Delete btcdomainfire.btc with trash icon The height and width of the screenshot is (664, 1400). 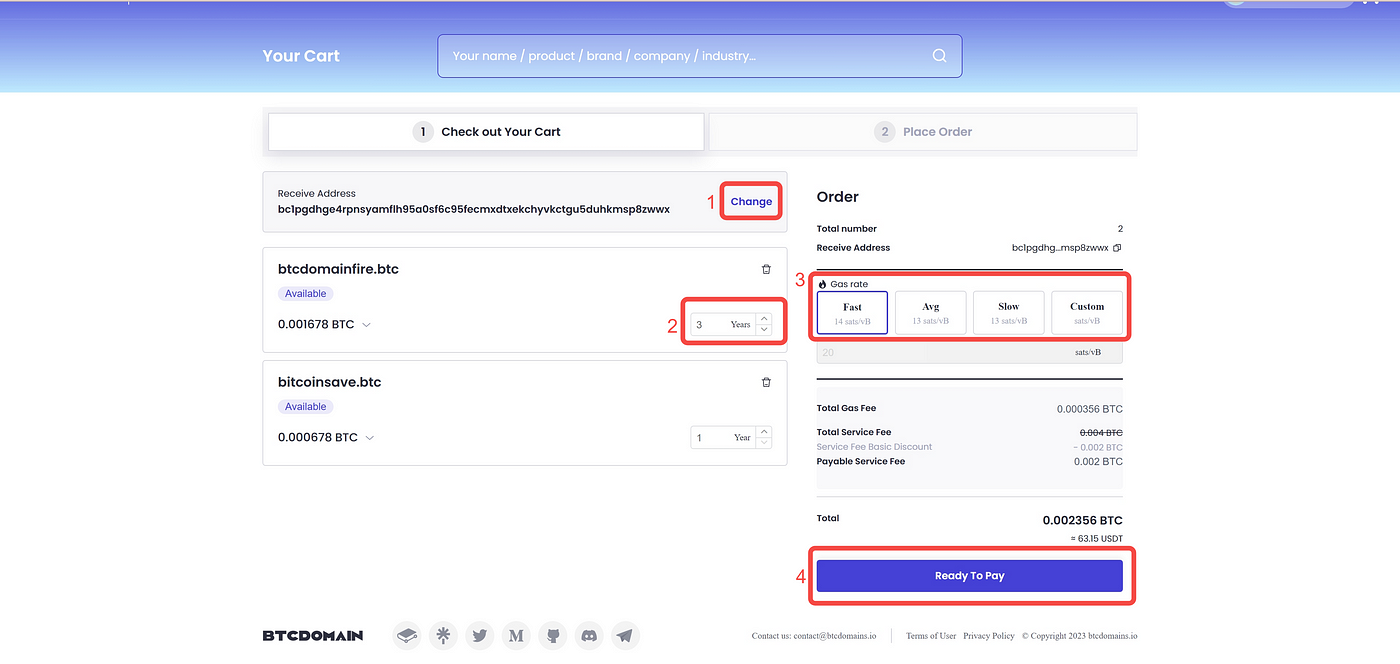[766, 269]
